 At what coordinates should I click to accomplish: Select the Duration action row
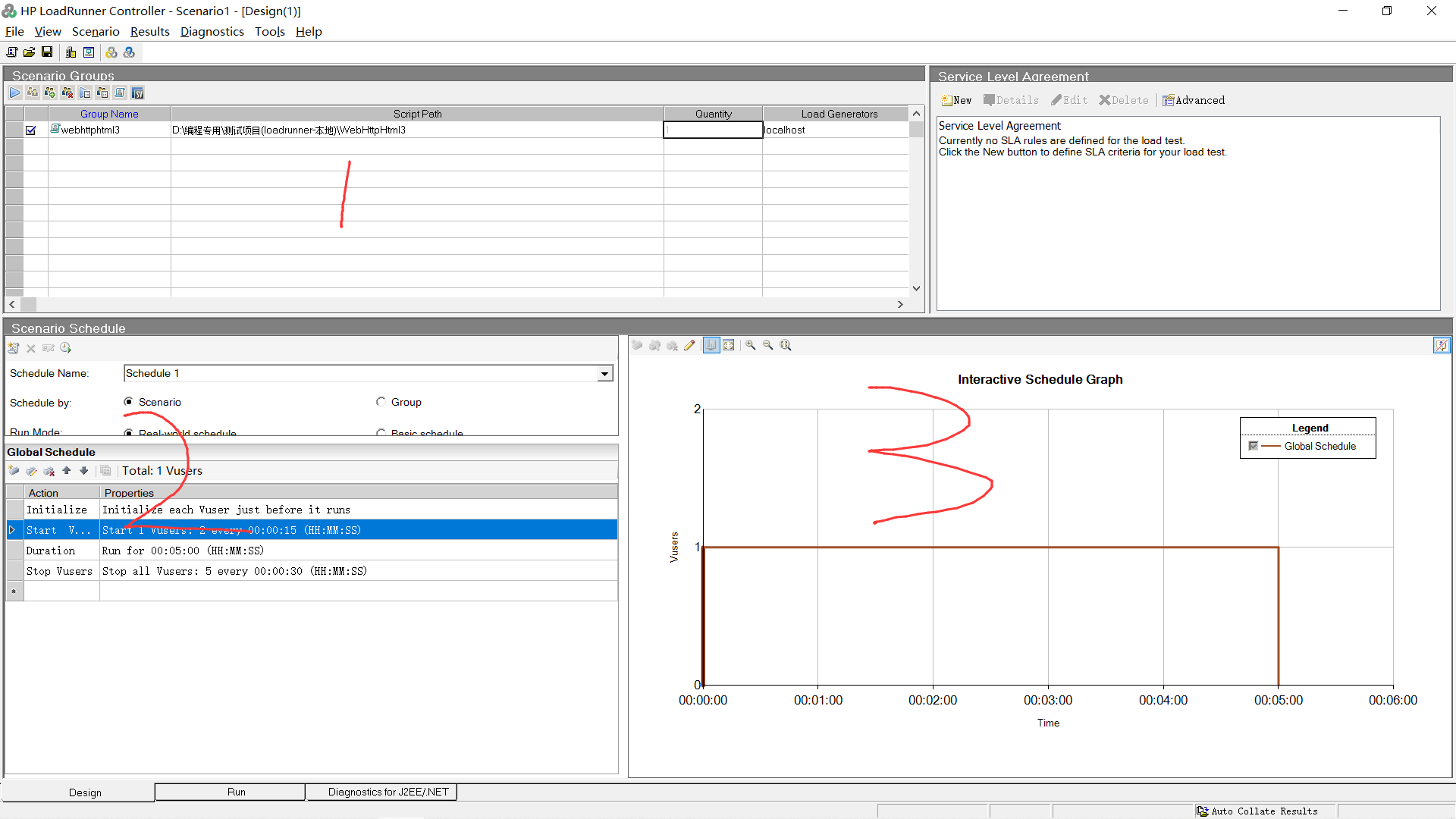[312, 551]
